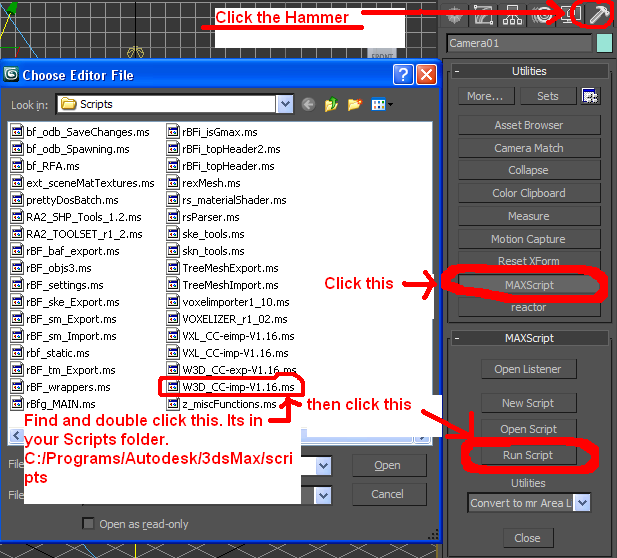Click the rsParser.ms script icon
This screenshot has height=558, width=617.
173,217
